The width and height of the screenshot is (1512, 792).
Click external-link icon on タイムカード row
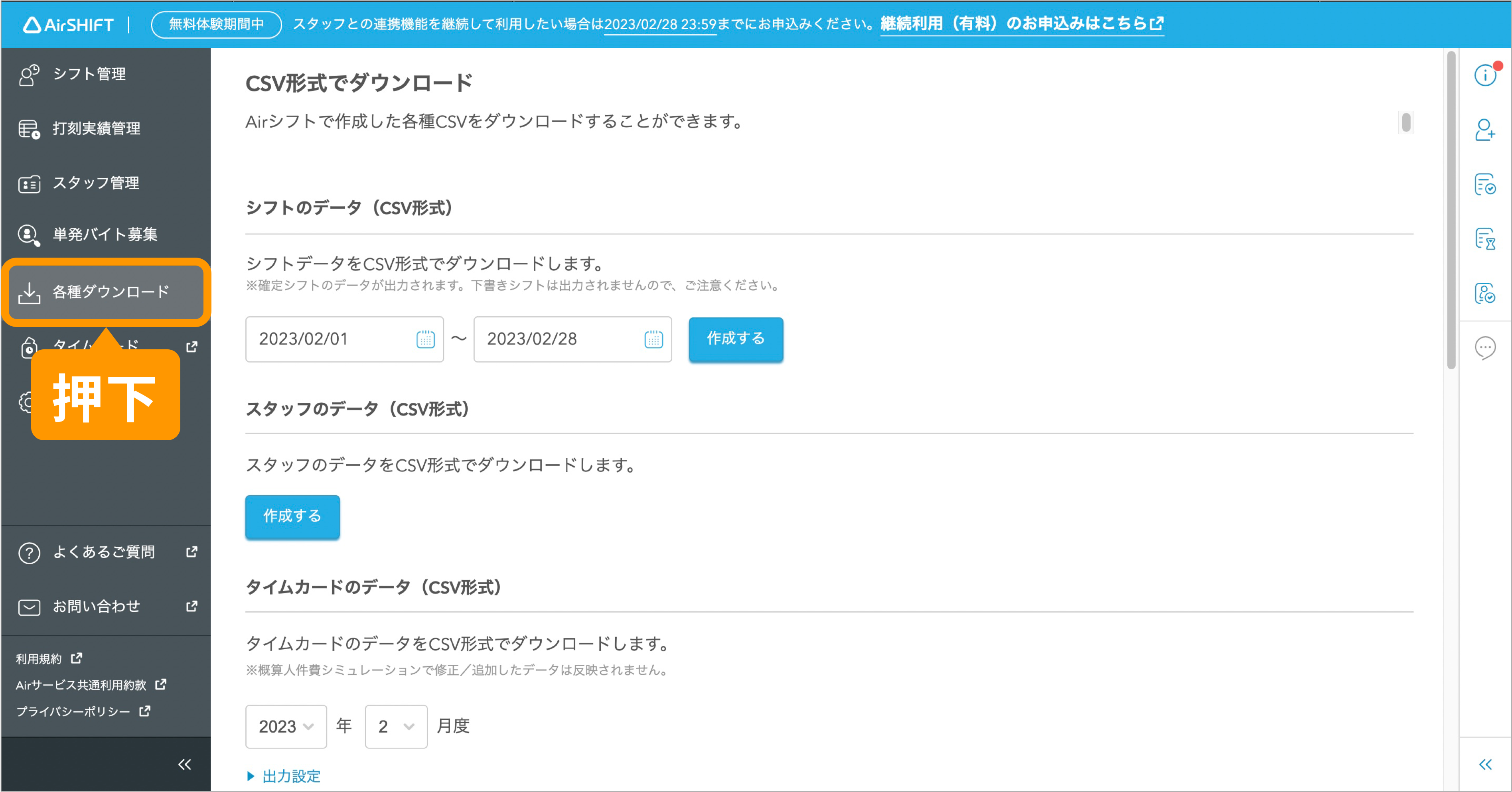(191, 347)
